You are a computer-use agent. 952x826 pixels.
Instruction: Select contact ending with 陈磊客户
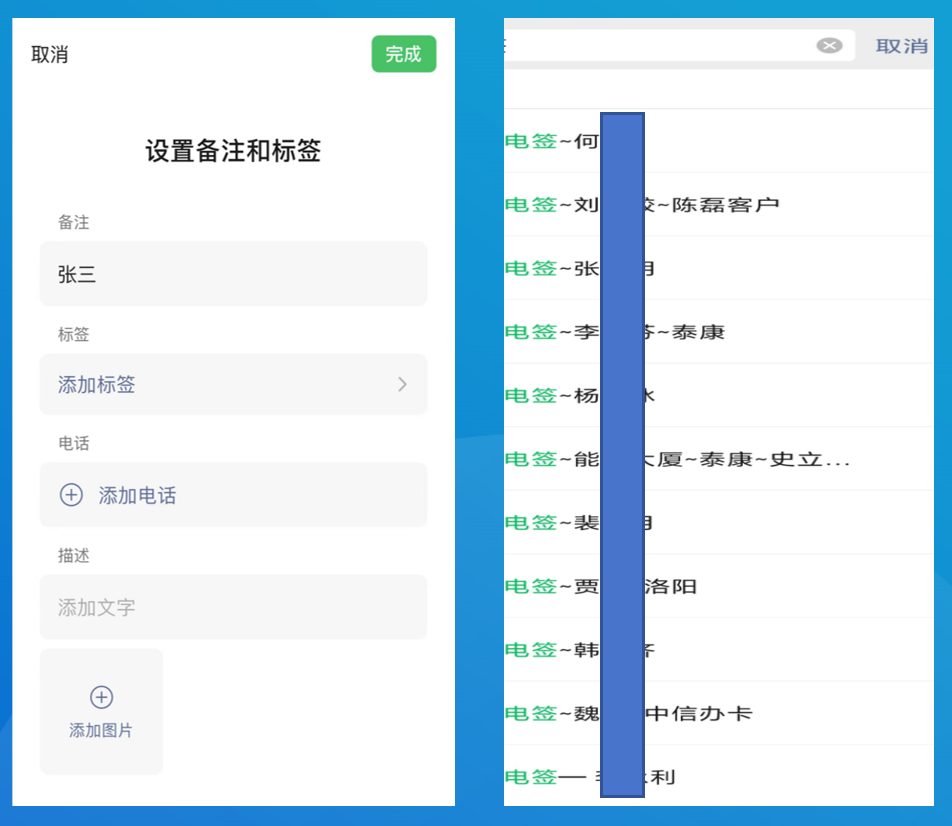(x=720, y=204)
